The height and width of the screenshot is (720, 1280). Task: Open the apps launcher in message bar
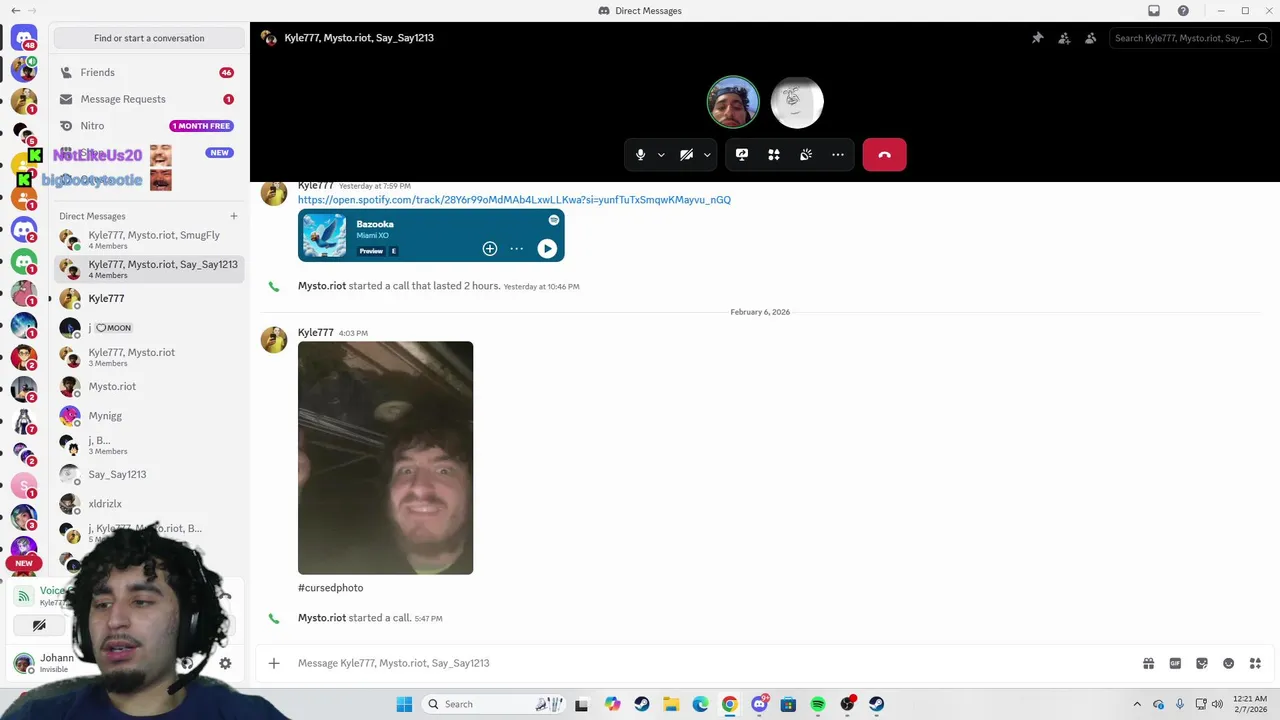[x=1255, y=663]
